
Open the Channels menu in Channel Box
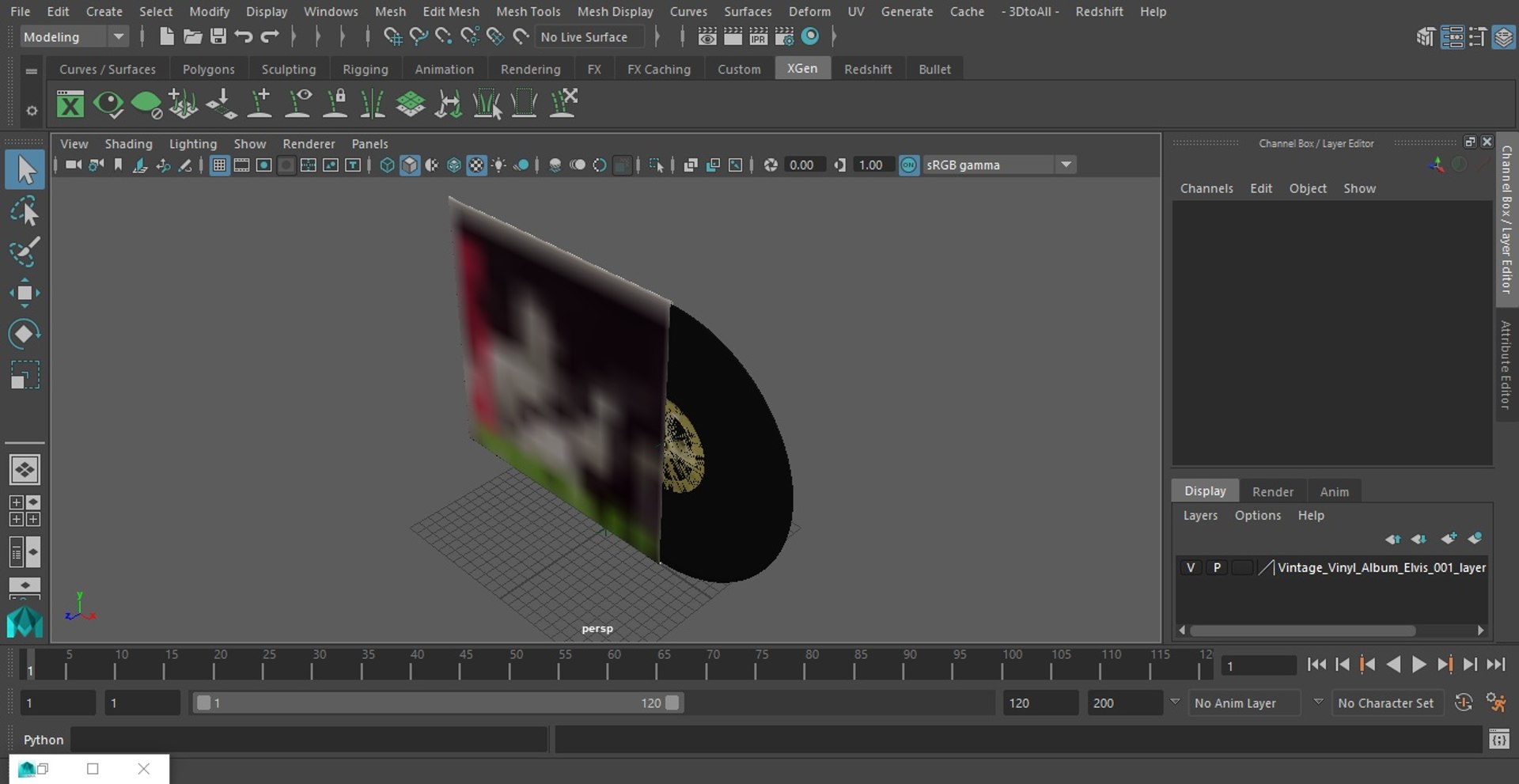1206,188
